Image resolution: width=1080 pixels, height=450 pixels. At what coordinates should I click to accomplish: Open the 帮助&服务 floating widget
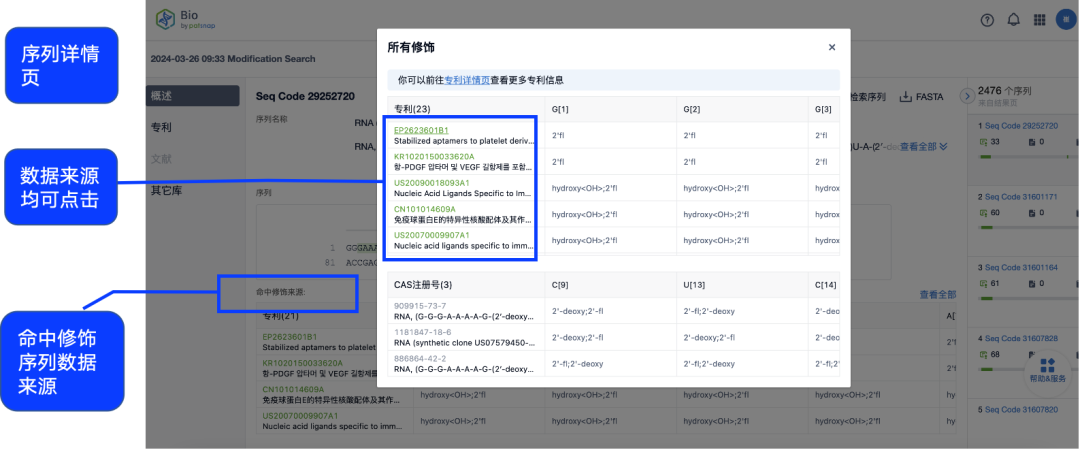click(1047, 370)
